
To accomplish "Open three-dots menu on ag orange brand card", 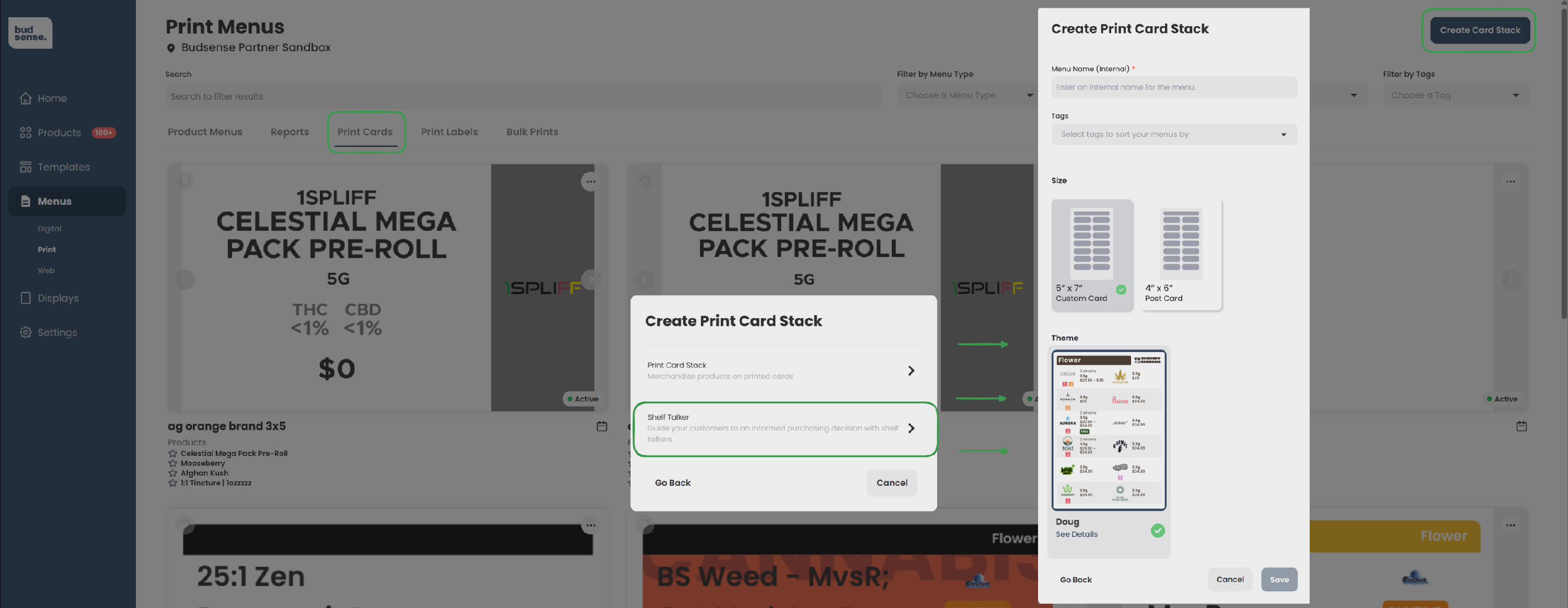I will [591, 181].
